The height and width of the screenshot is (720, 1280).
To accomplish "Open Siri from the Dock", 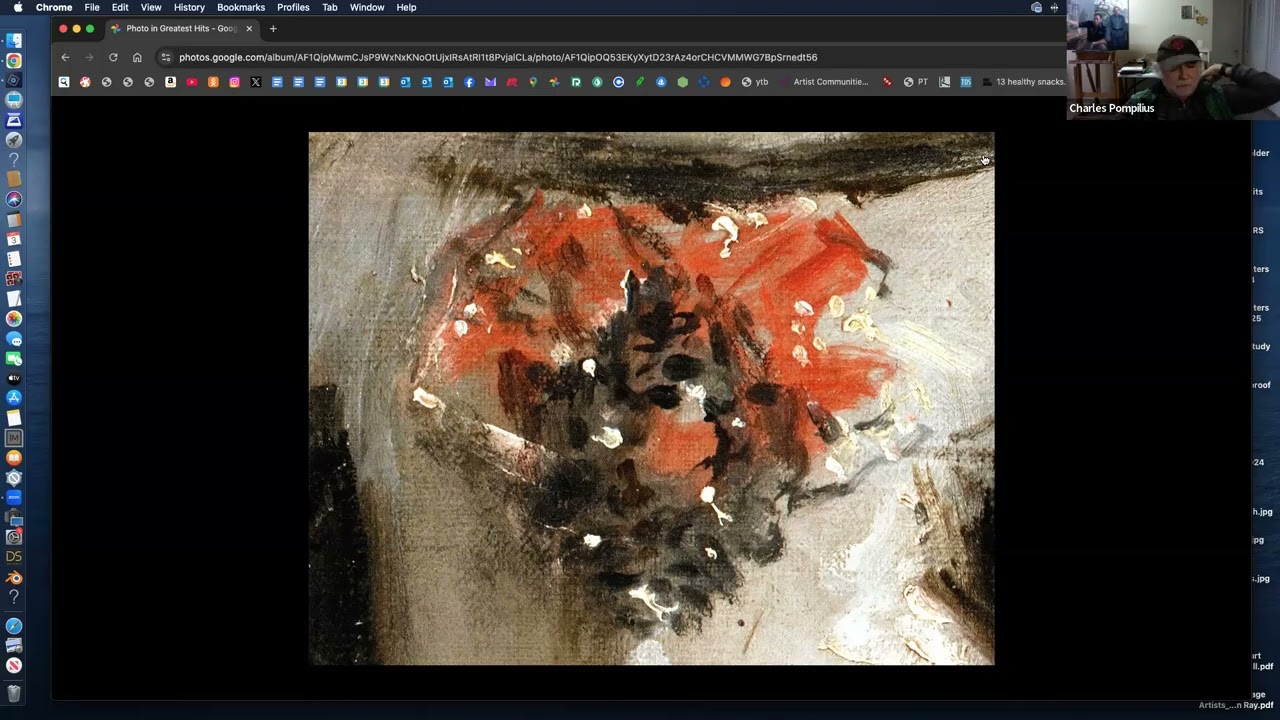I will click(14, 200).
